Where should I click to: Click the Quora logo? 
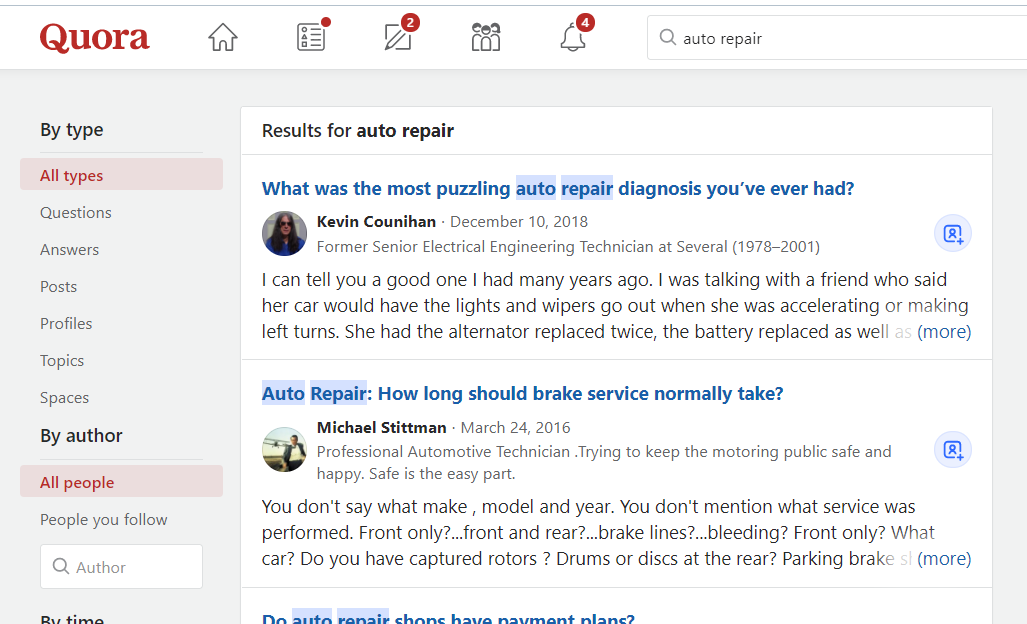pos(95,38)
